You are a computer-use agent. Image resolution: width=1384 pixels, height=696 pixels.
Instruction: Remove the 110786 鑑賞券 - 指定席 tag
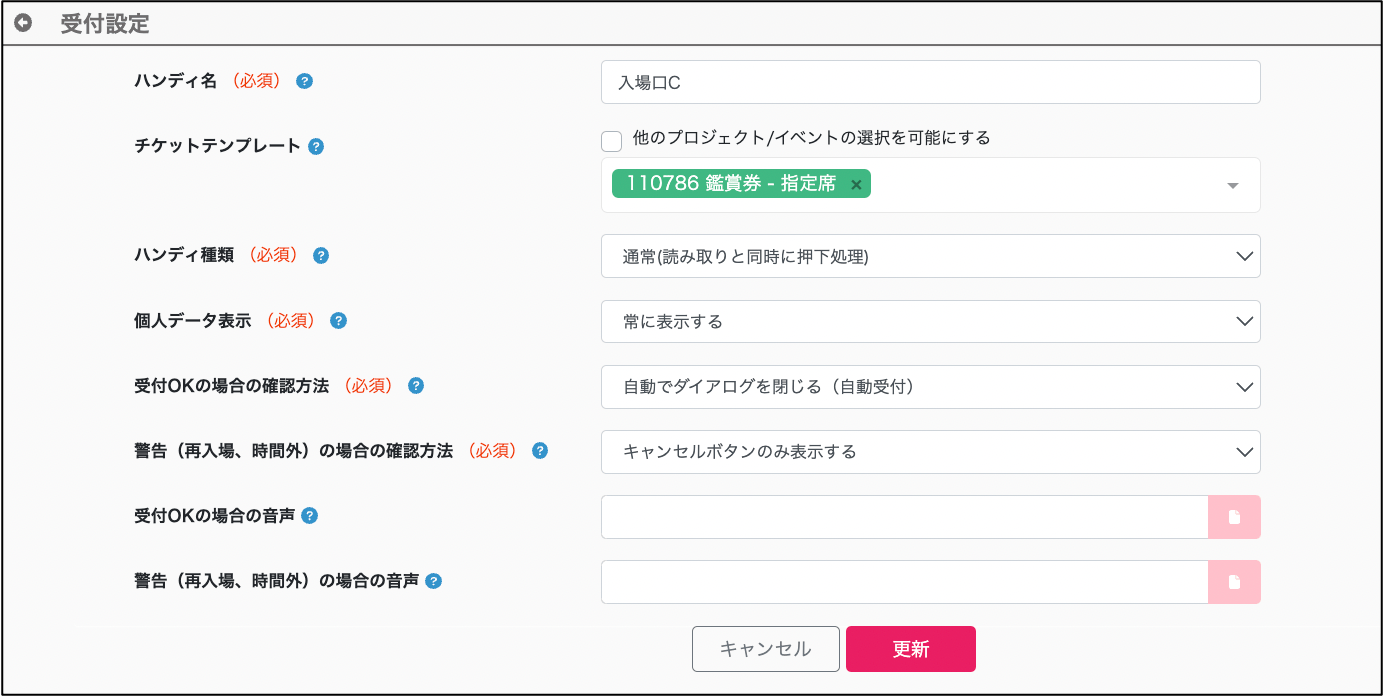pos(856,184)
